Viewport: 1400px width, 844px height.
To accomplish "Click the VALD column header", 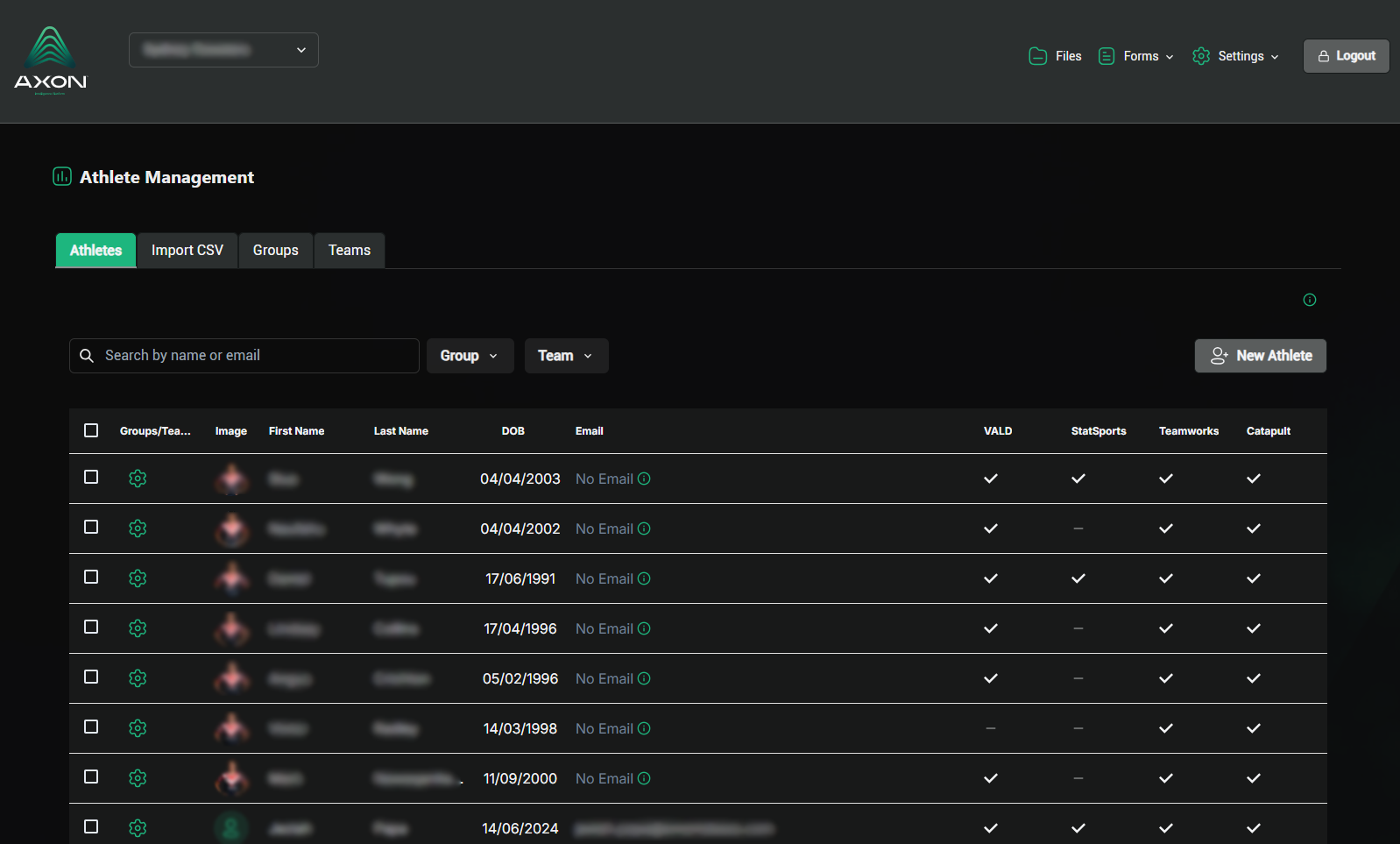I will [998, 431].
